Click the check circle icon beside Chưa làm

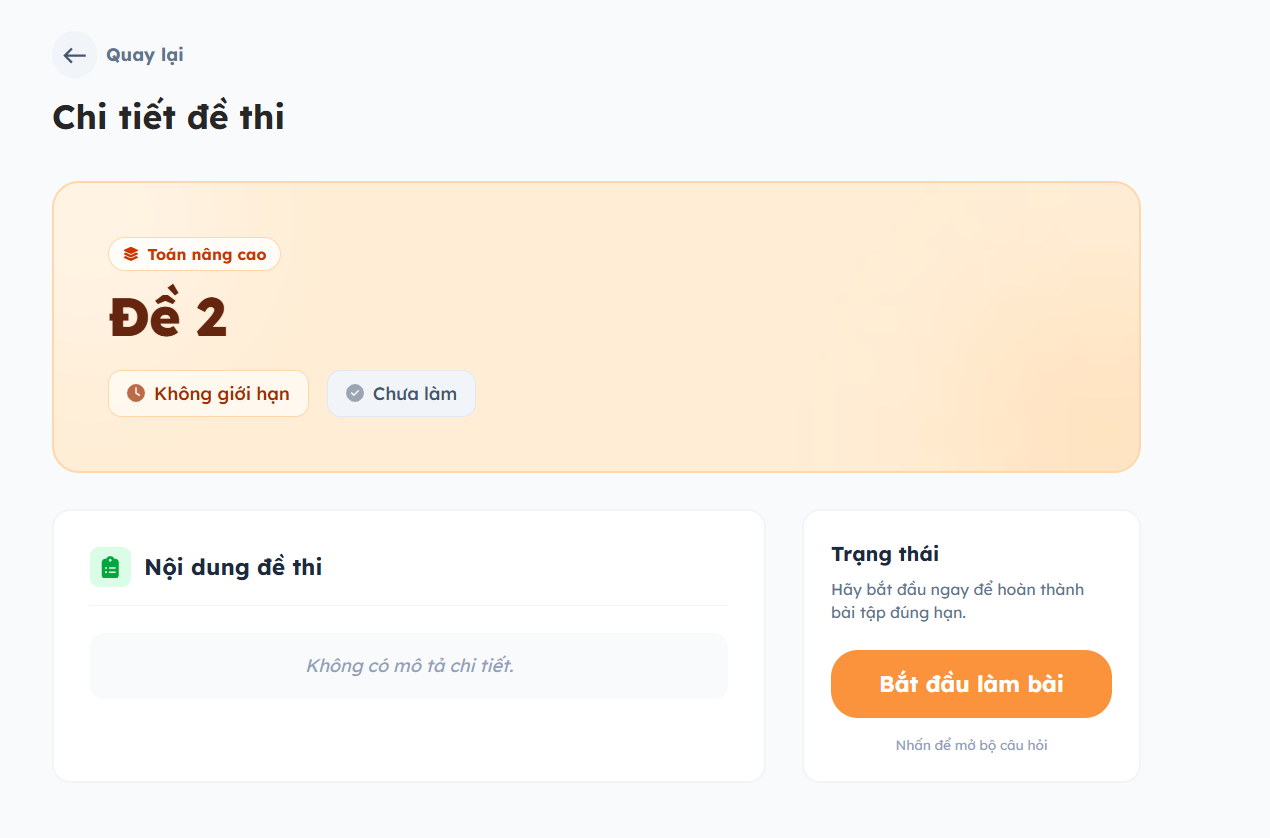(x=354, y=393)
